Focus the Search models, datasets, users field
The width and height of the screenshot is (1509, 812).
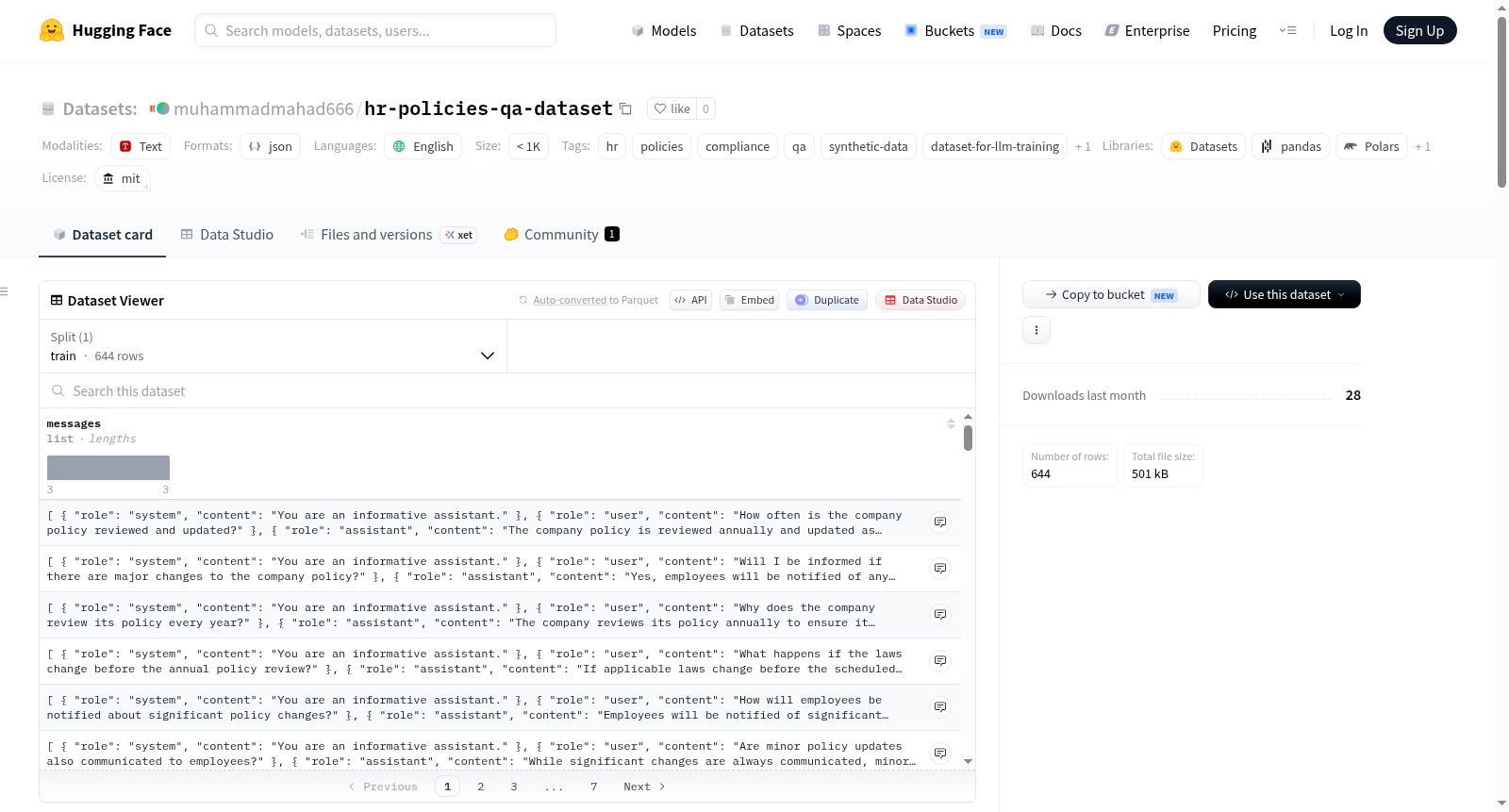(375, 30)
